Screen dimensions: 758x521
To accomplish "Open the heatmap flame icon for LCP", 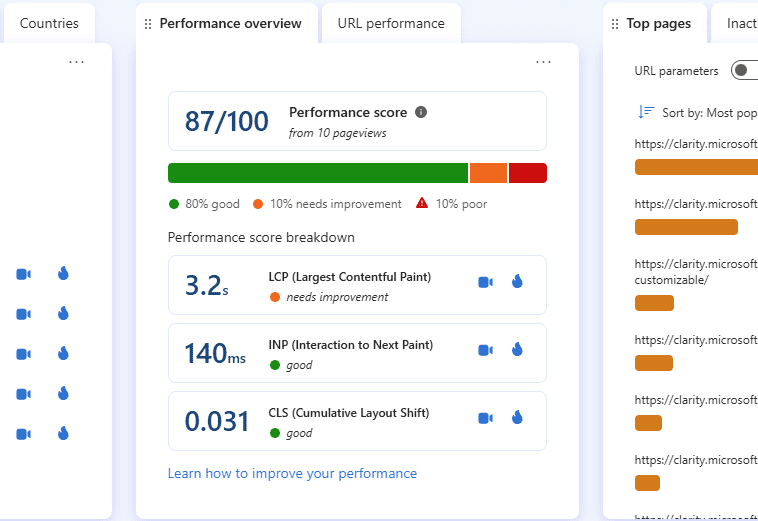I will tap(517, 282).
